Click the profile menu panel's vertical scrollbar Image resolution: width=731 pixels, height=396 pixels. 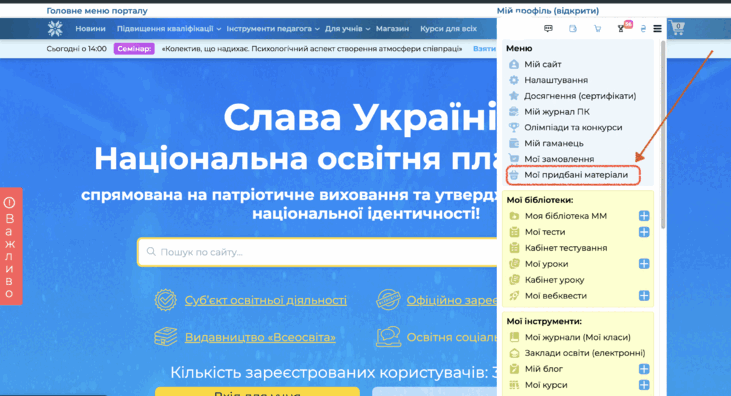coord(663,134)
